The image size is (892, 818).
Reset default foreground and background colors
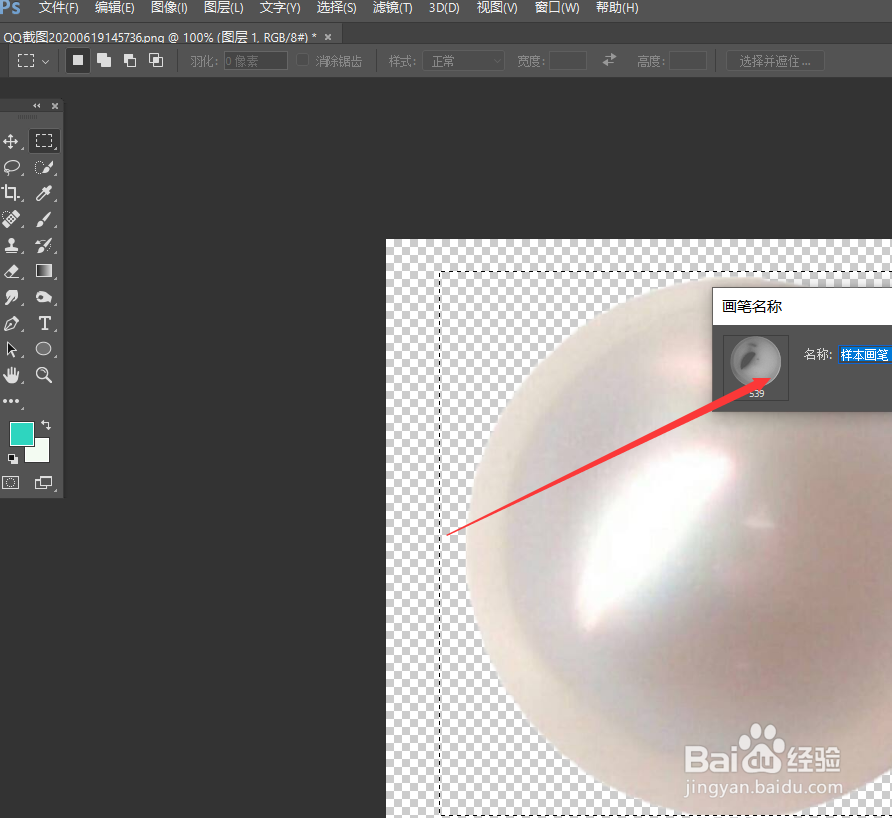tap(13, 458)
